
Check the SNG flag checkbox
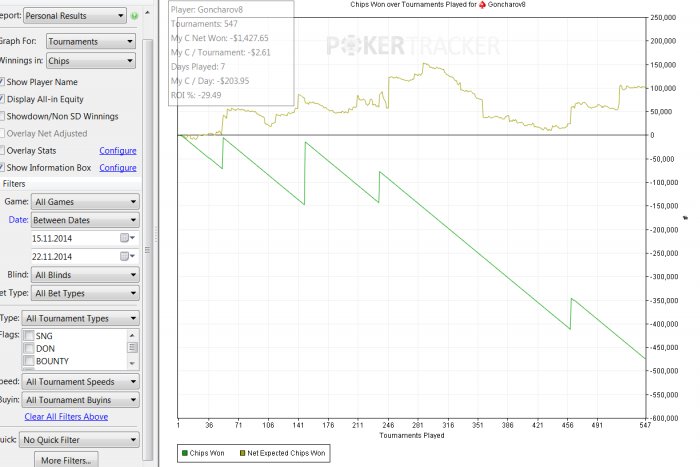pyautogui.click(x=29, y=336)
